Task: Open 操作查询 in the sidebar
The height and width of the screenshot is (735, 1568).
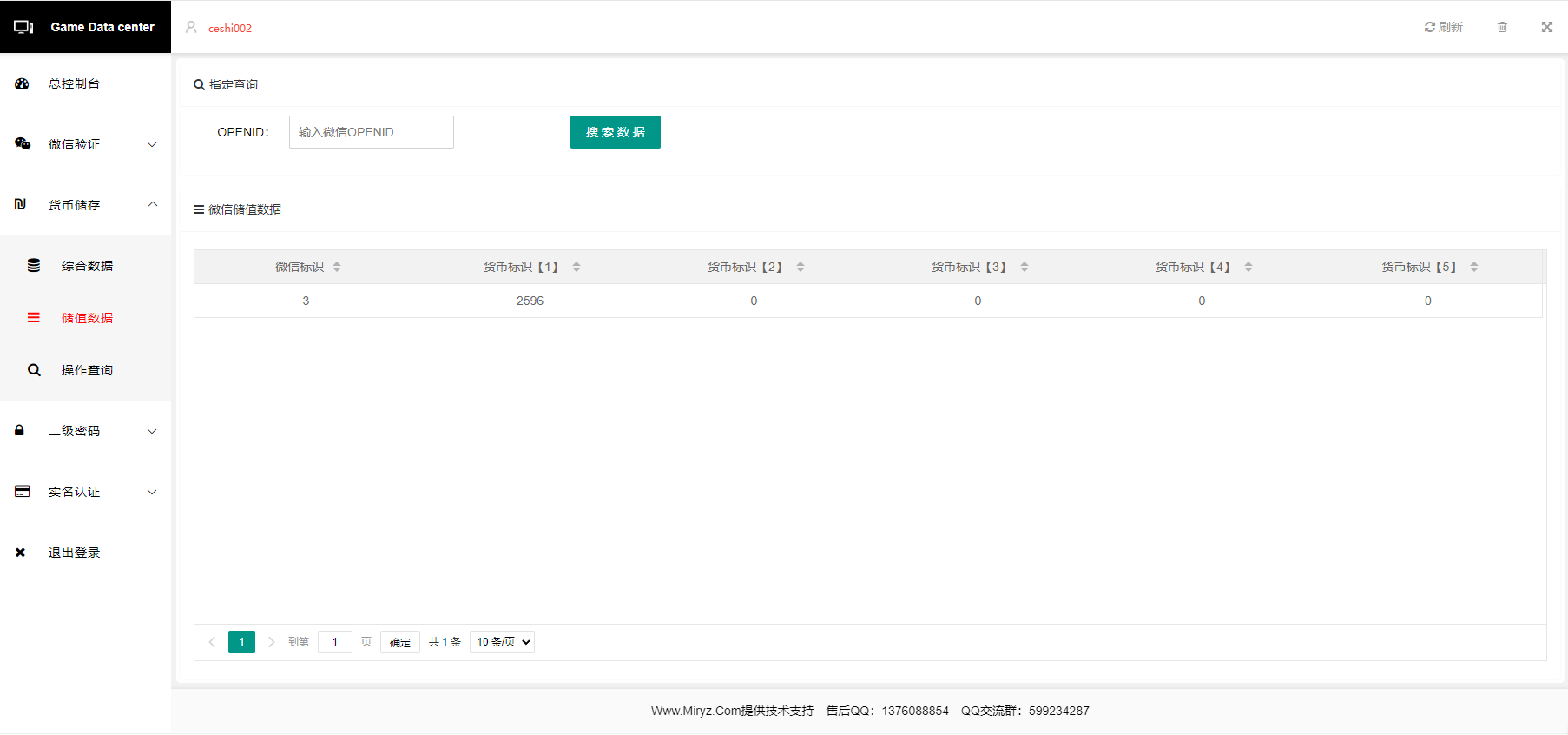Action: click(87, 370)
